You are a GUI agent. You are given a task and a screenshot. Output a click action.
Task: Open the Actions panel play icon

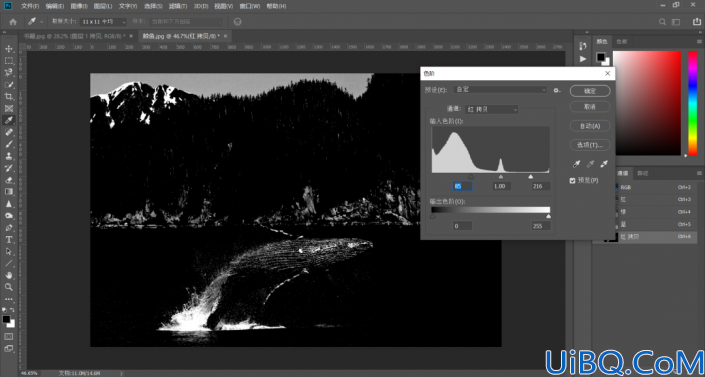click(x=583, y=59)
